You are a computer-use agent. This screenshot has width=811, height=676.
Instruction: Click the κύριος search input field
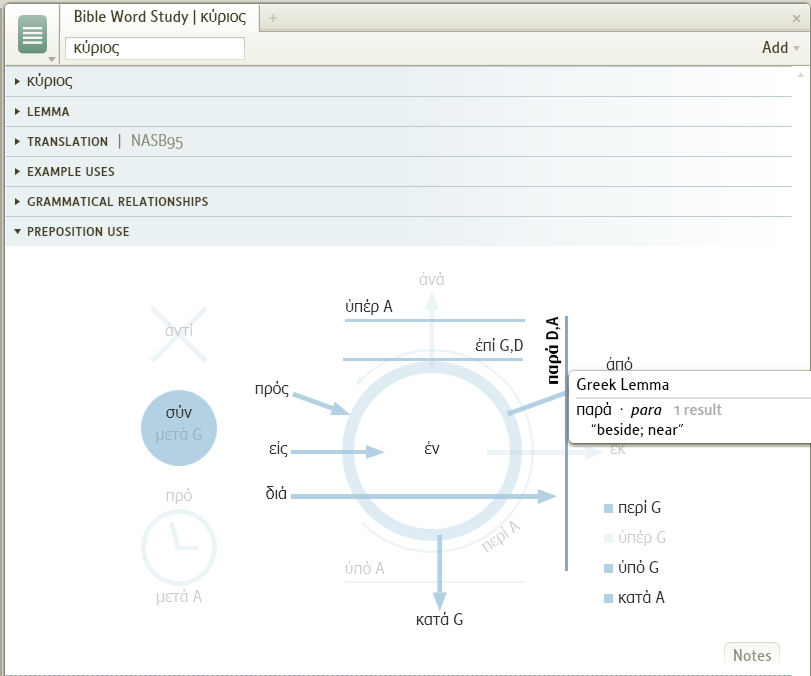[155, 48]
